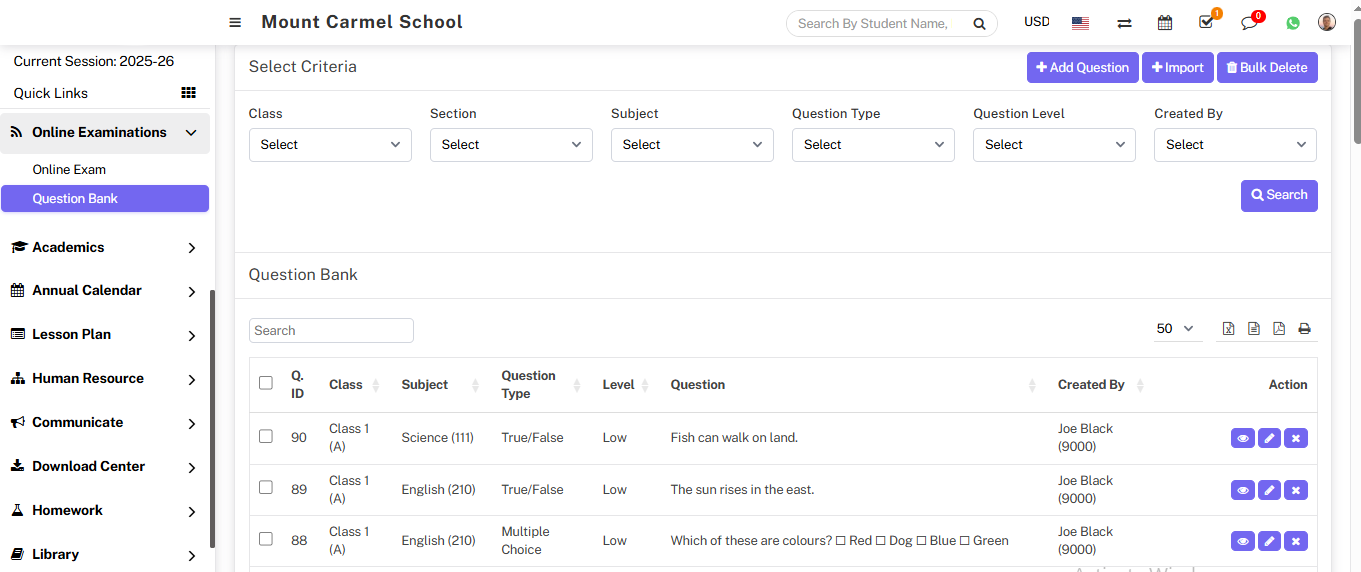Open Online Exam in sidebar
The image size is (1361, 572).
click(69, 170)
